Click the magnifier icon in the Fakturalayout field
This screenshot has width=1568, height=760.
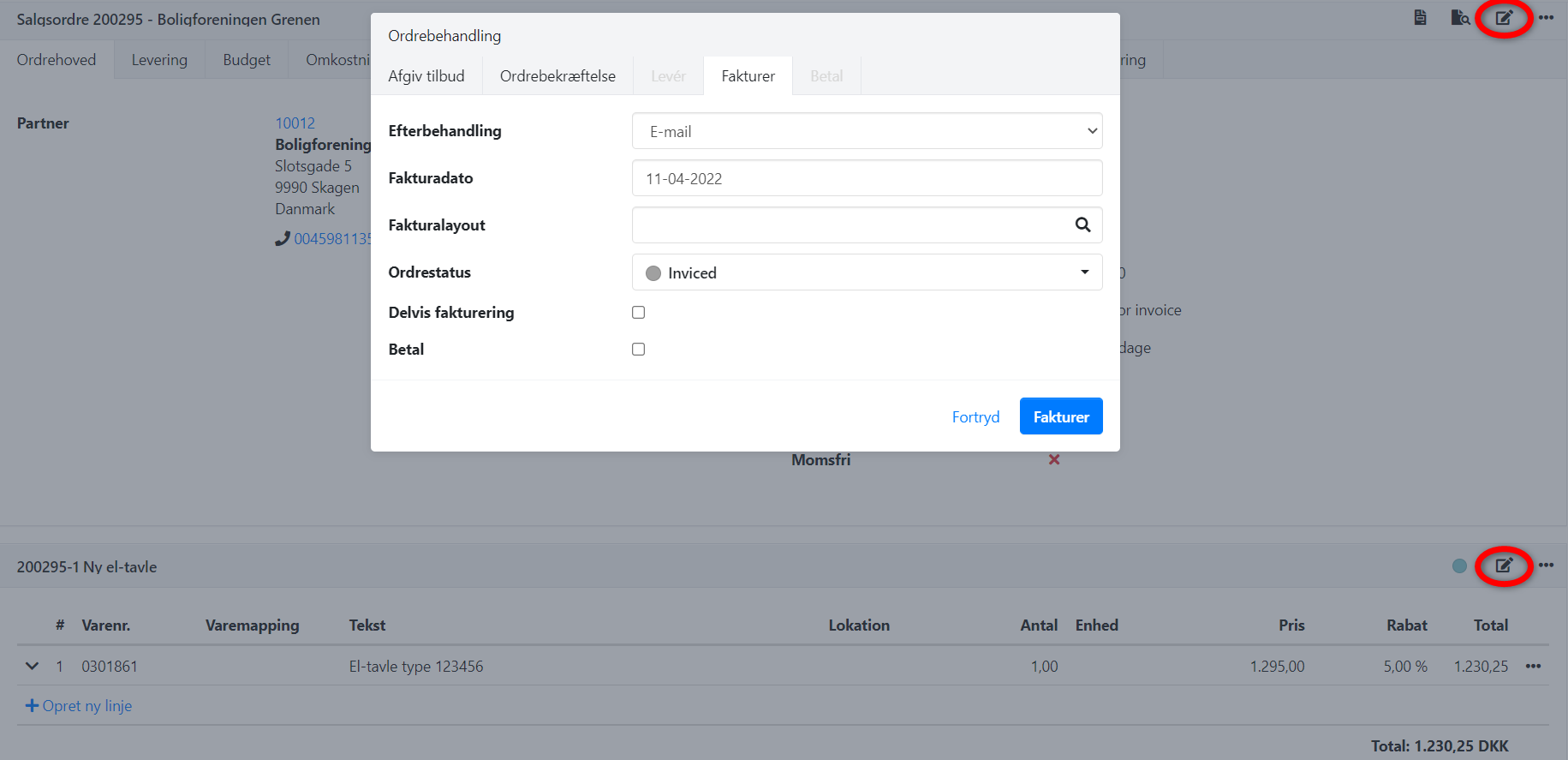coord(1082,224)
